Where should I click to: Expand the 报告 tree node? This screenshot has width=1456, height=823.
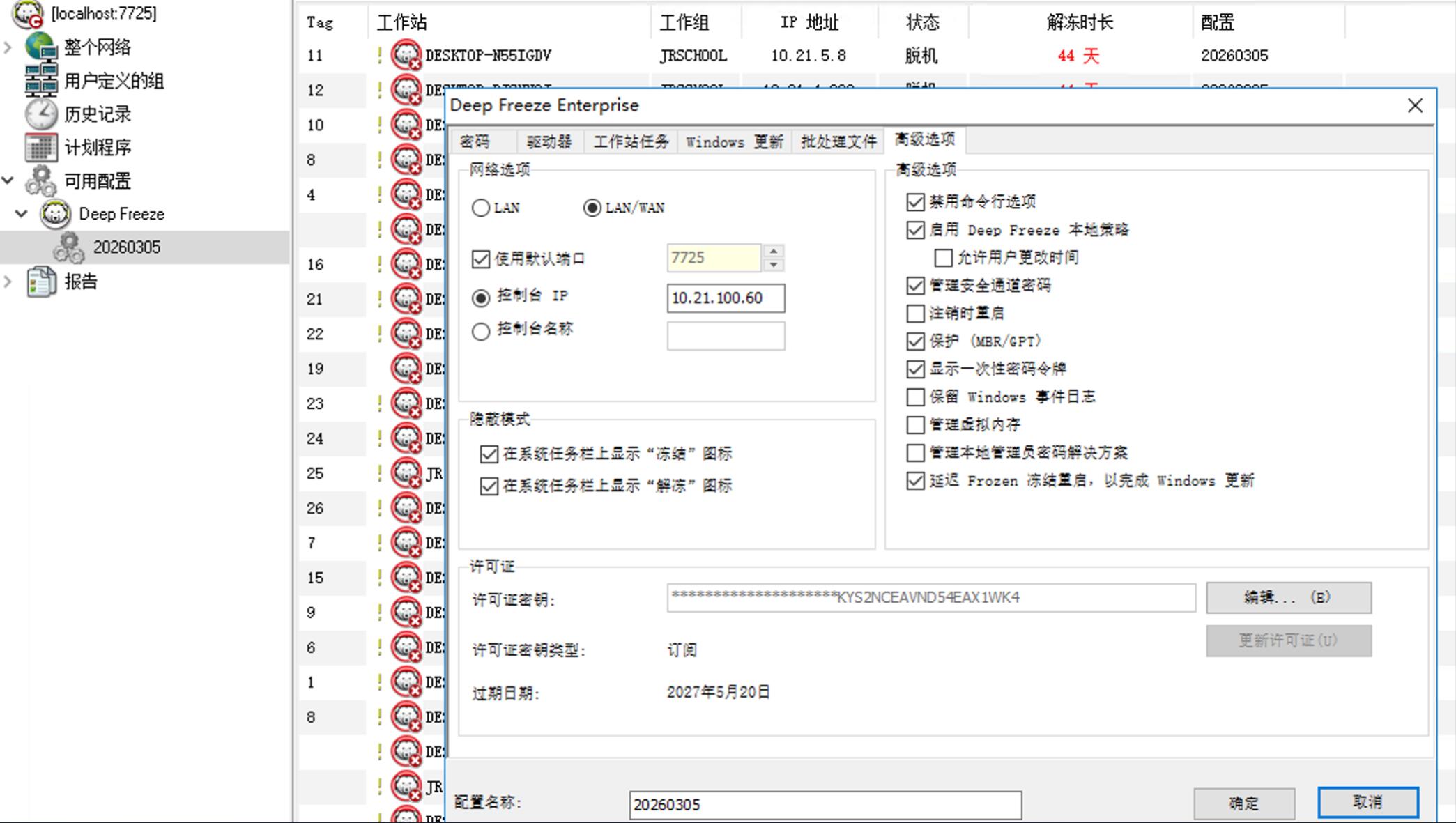(8, 282)
